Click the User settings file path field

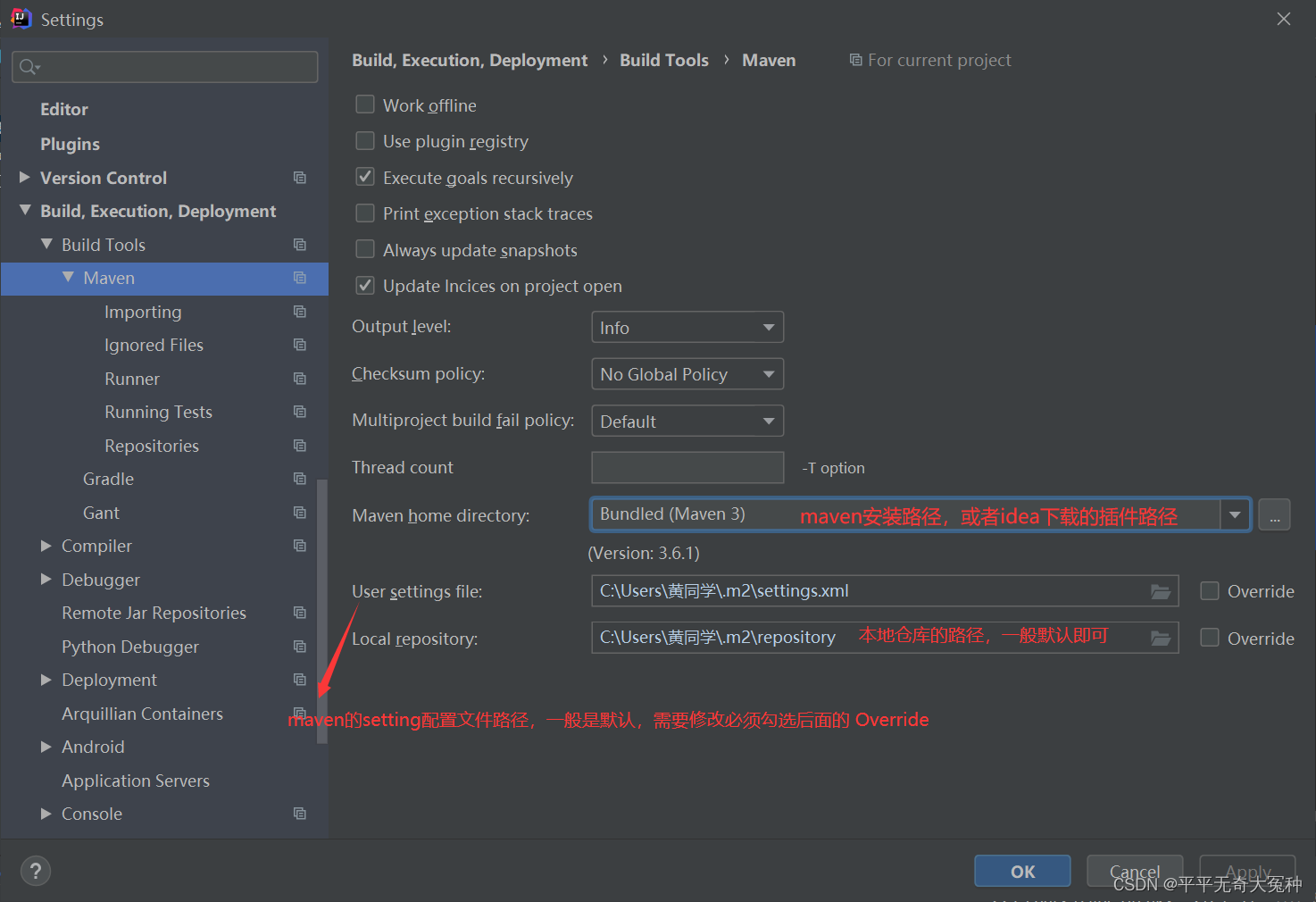(x=885, y=591)
